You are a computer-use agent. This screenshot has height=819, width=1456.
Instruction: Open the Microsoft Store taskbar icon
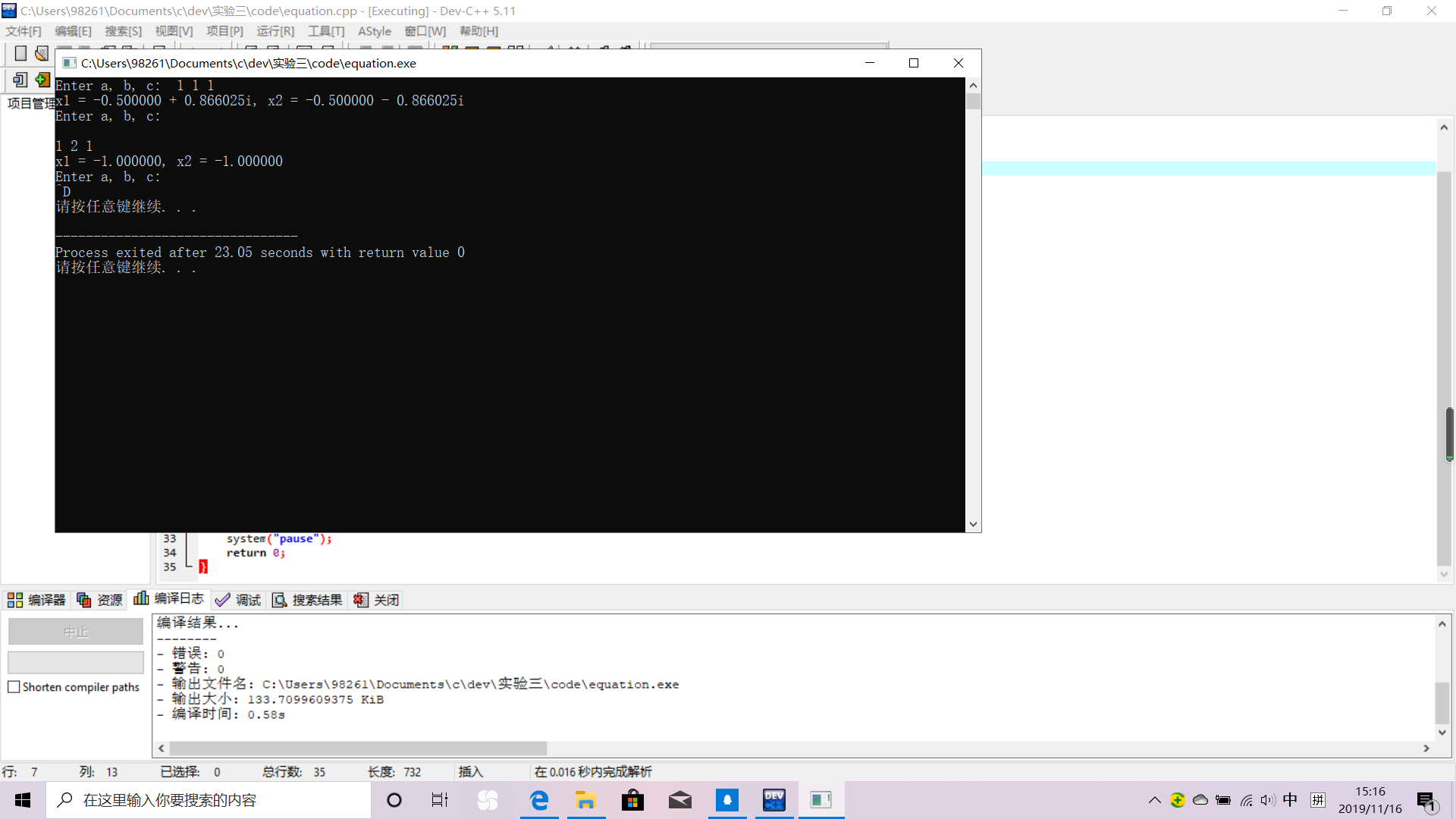[632, 800]
